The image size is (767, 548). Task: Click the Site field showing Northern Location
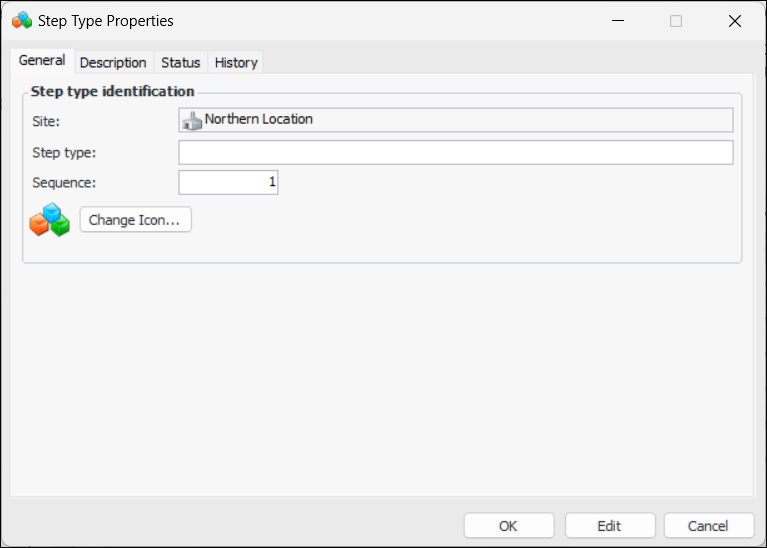[466, 120]
